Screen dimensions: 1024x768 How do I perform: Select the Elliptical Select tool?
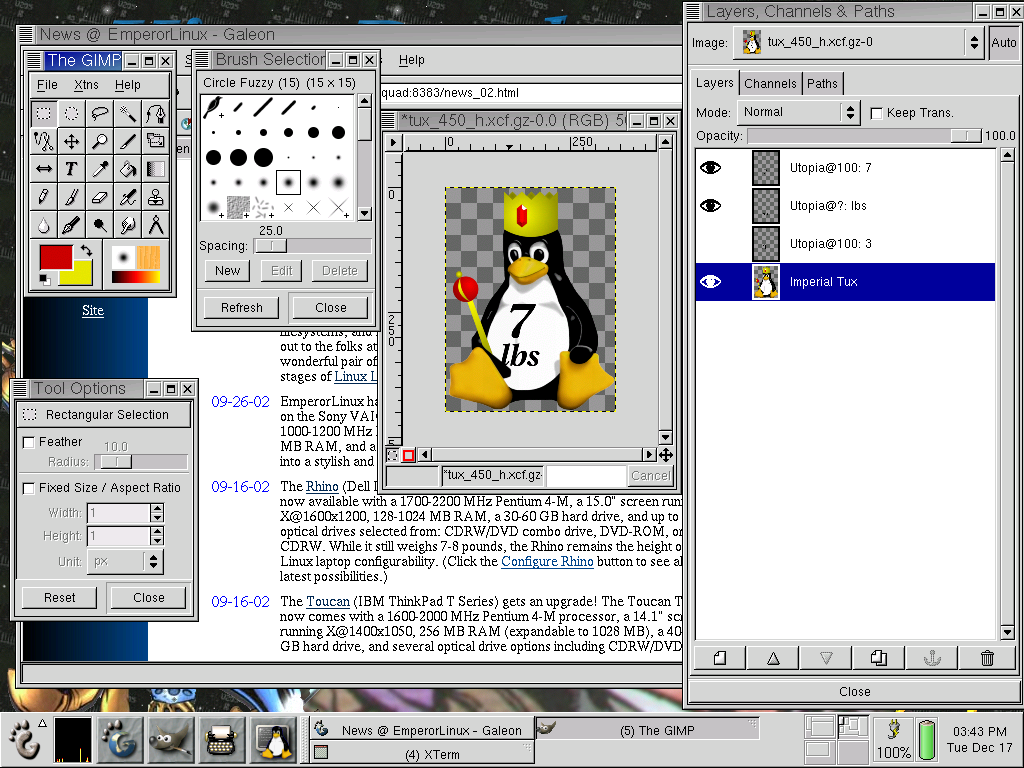71,114
